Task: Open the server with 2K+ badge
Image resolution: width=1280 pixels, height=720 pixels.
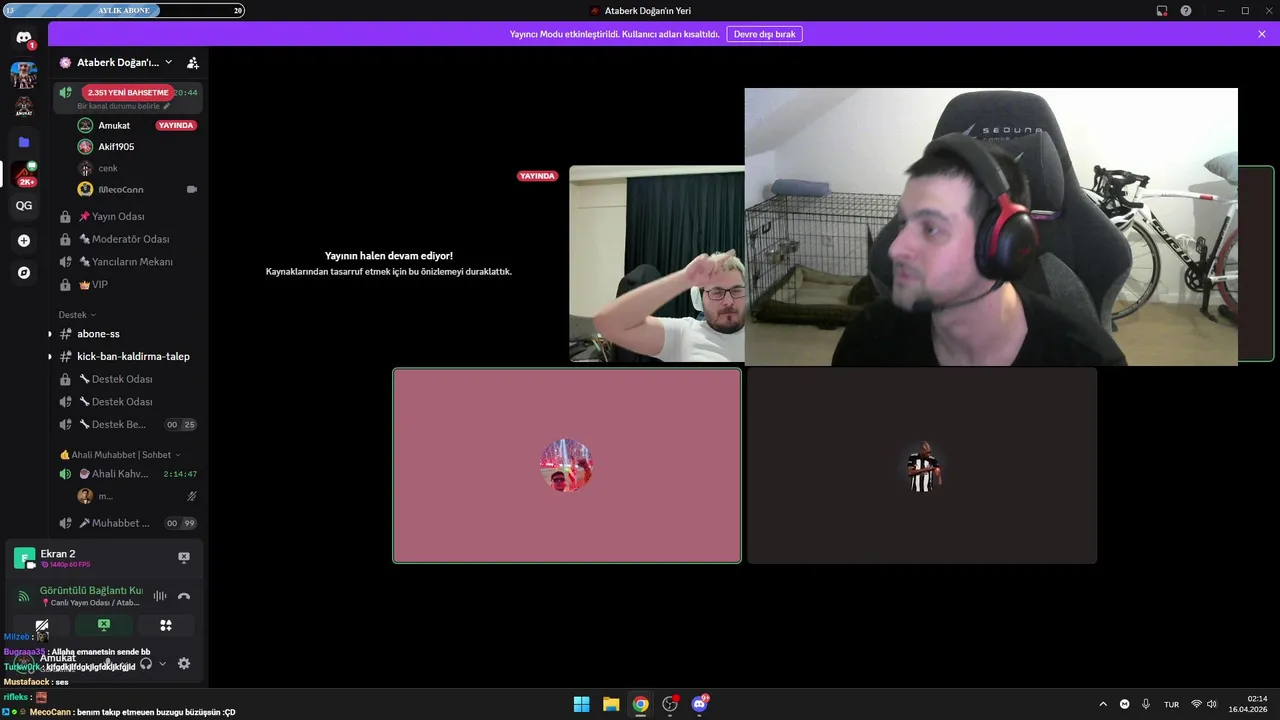Action: (24, 174)
